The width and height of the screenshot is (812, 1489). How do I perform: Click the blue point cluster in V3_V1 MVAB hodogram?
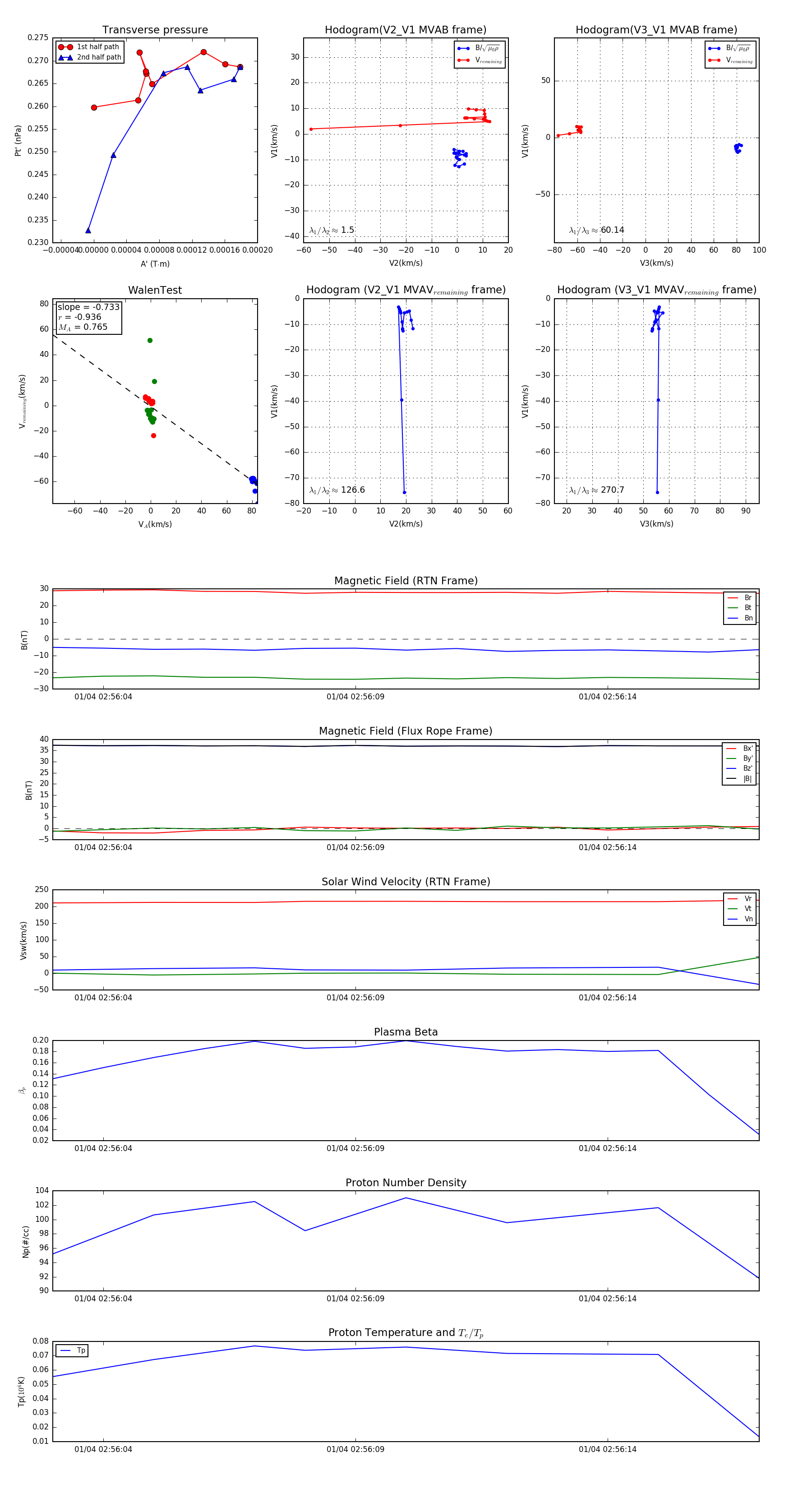(x=738, y=148)
